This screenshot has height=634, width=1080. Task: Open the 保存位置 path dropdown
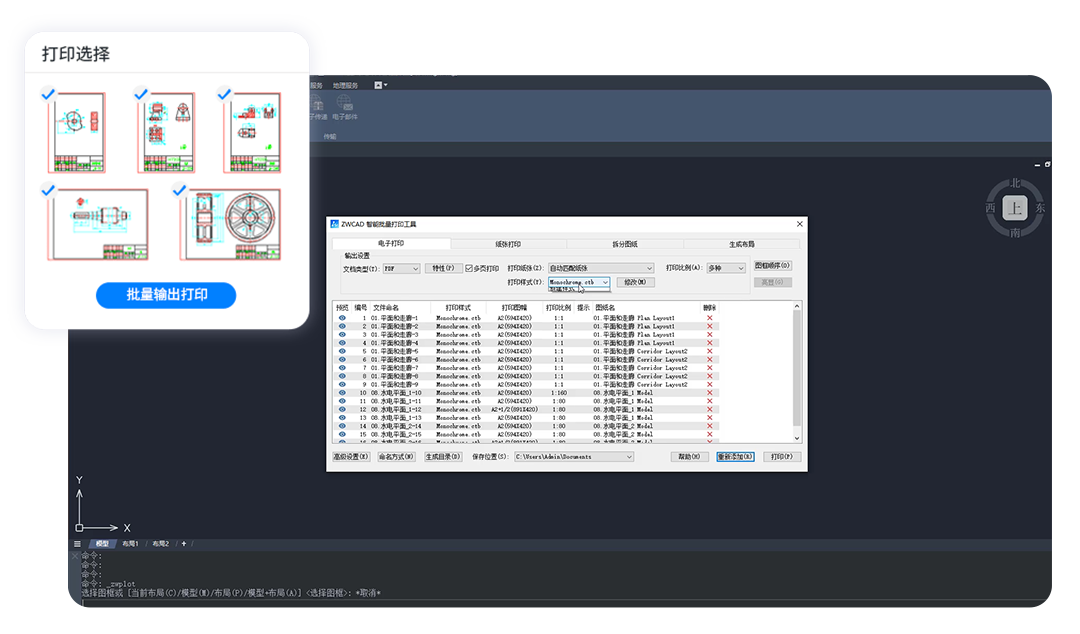pos(574,456)
